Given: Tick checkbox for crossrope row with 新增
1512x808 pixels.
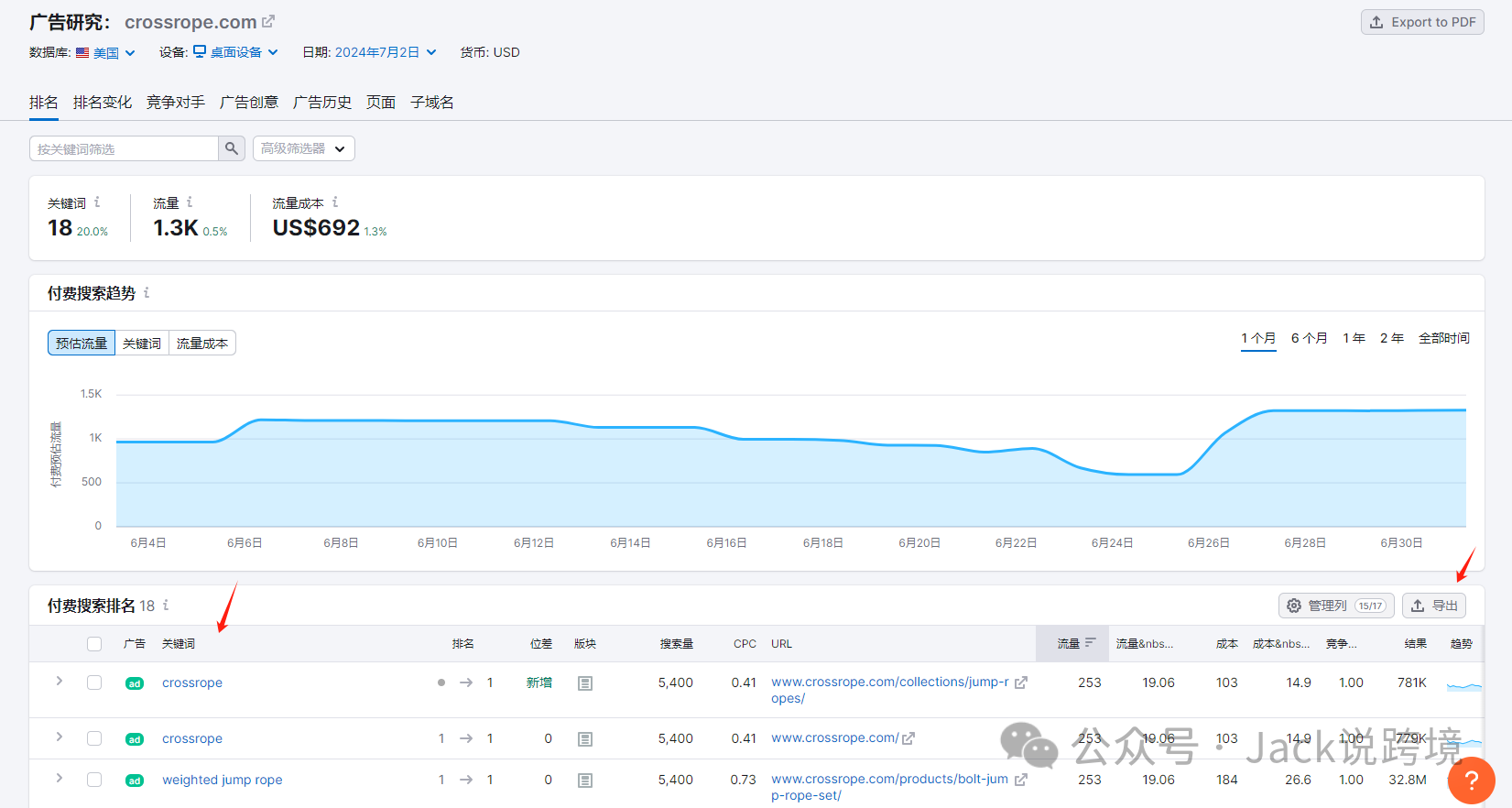Looking at the screenshot, I should (x=94, y=682).
